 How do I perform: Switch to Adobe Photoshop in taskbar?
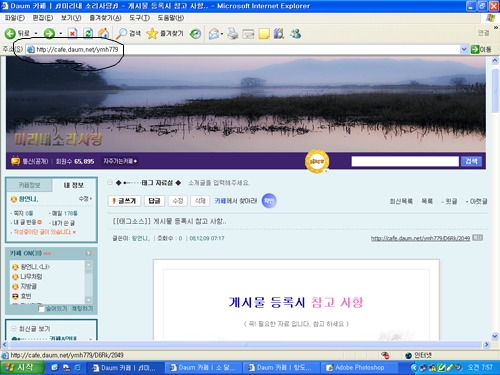pos(359,368)
